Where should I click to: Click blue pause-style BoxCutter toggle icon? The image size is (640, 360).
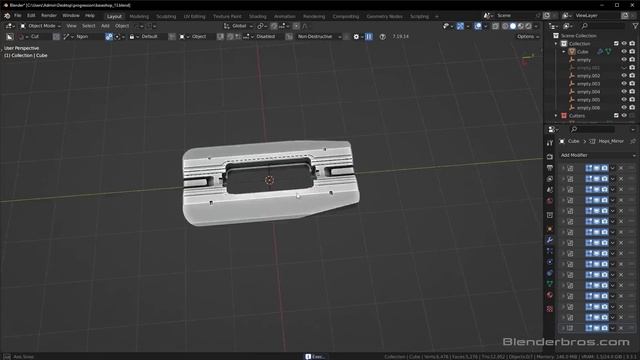[x=369, y=36]
